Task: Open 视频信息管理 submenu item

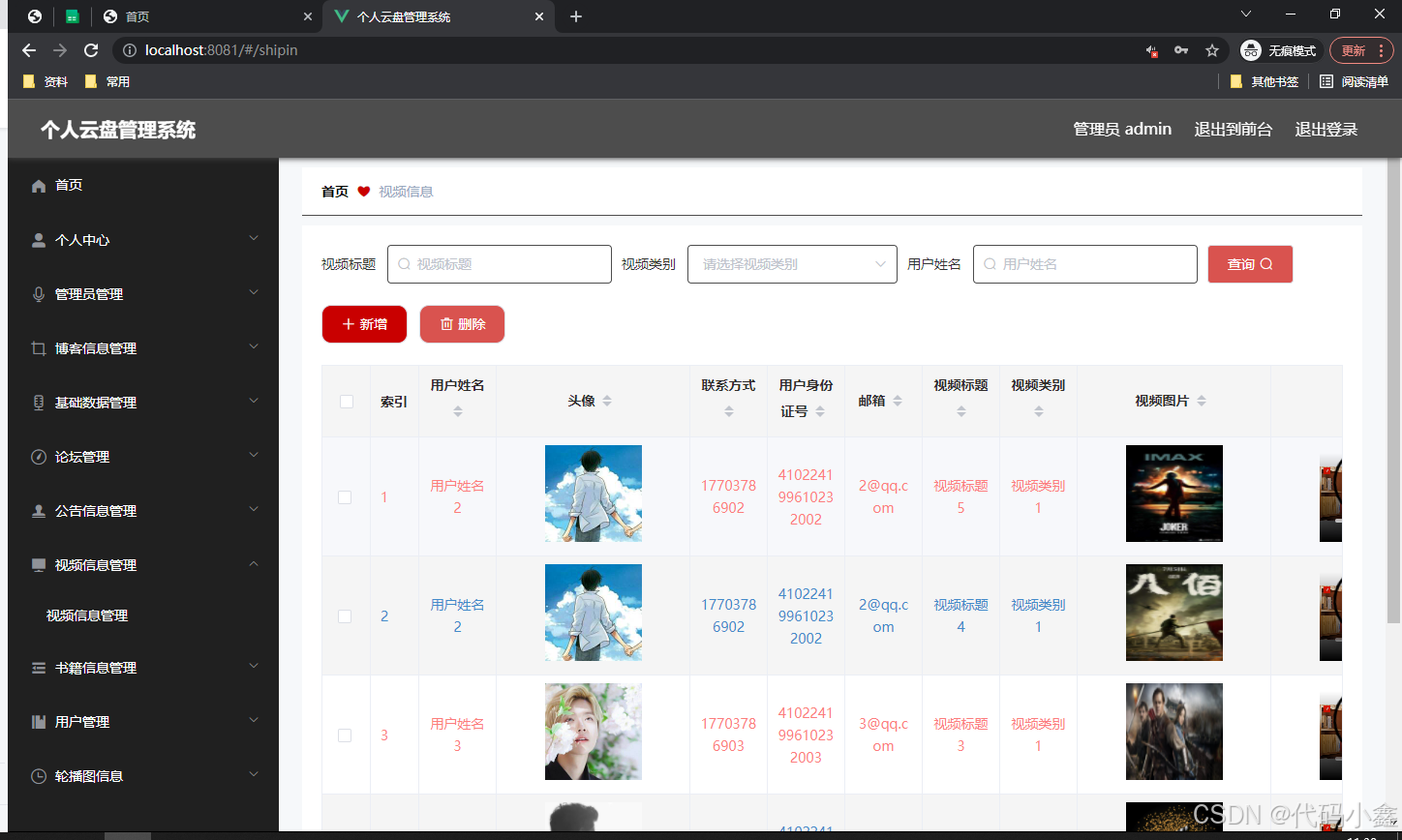Action: 87,615
